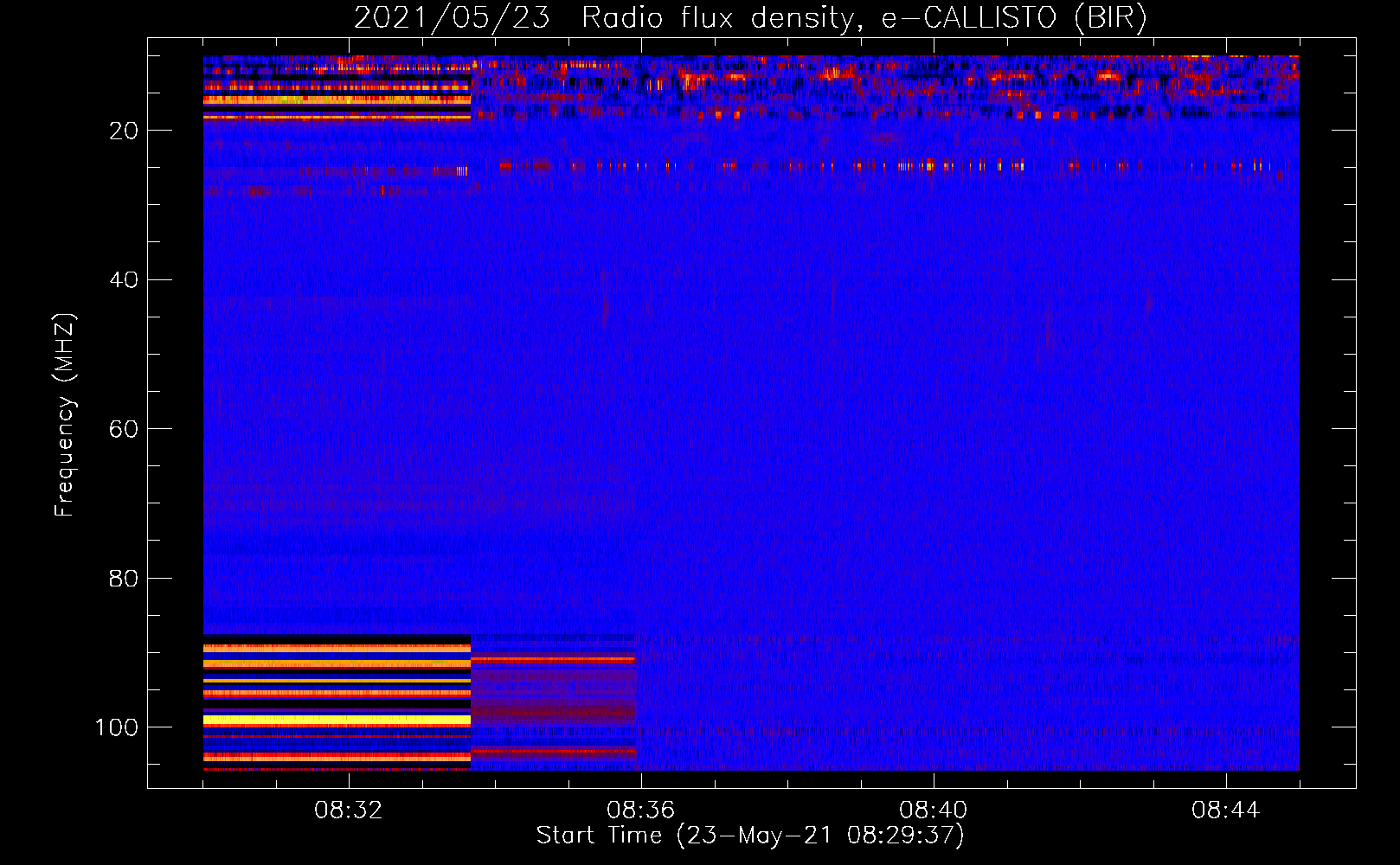Click the '08:44' time tick label
This screenshot has width=1400, height=865.
[x=1226, y=811]
